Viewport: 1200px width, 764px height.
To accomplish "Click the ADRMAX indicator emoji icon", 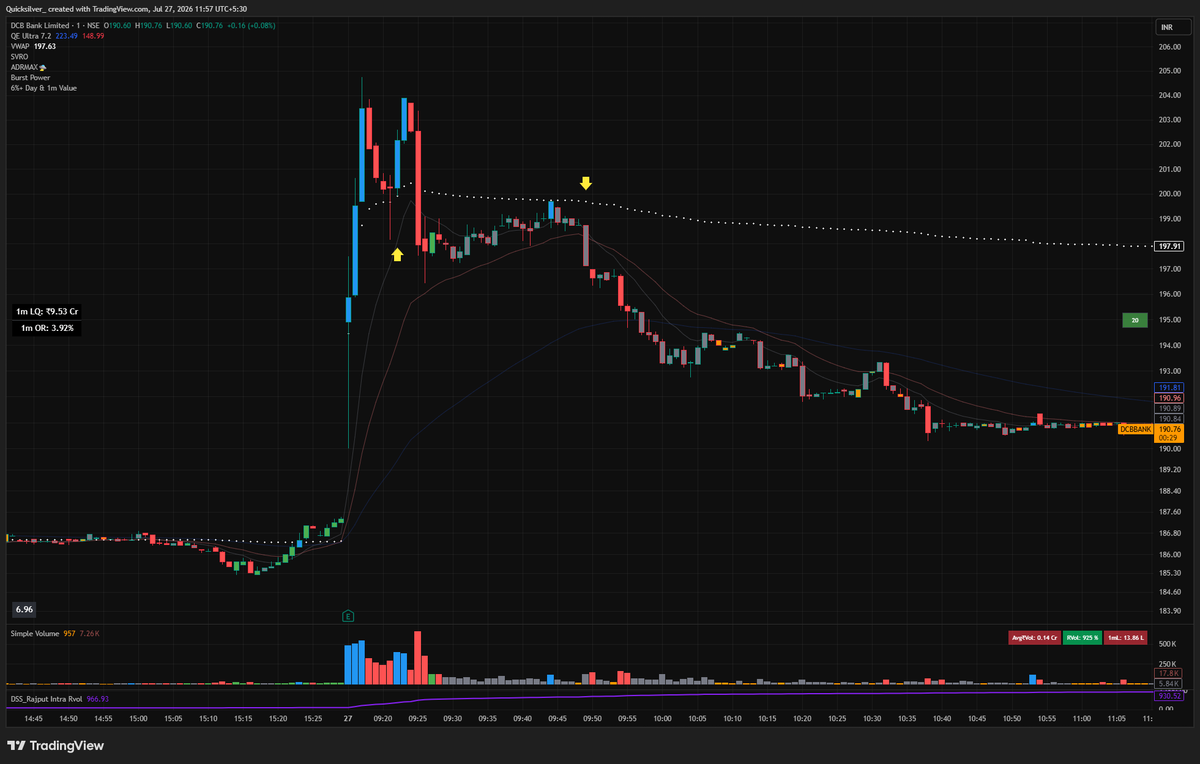I will pyautogui.click(x=42, y=67).
